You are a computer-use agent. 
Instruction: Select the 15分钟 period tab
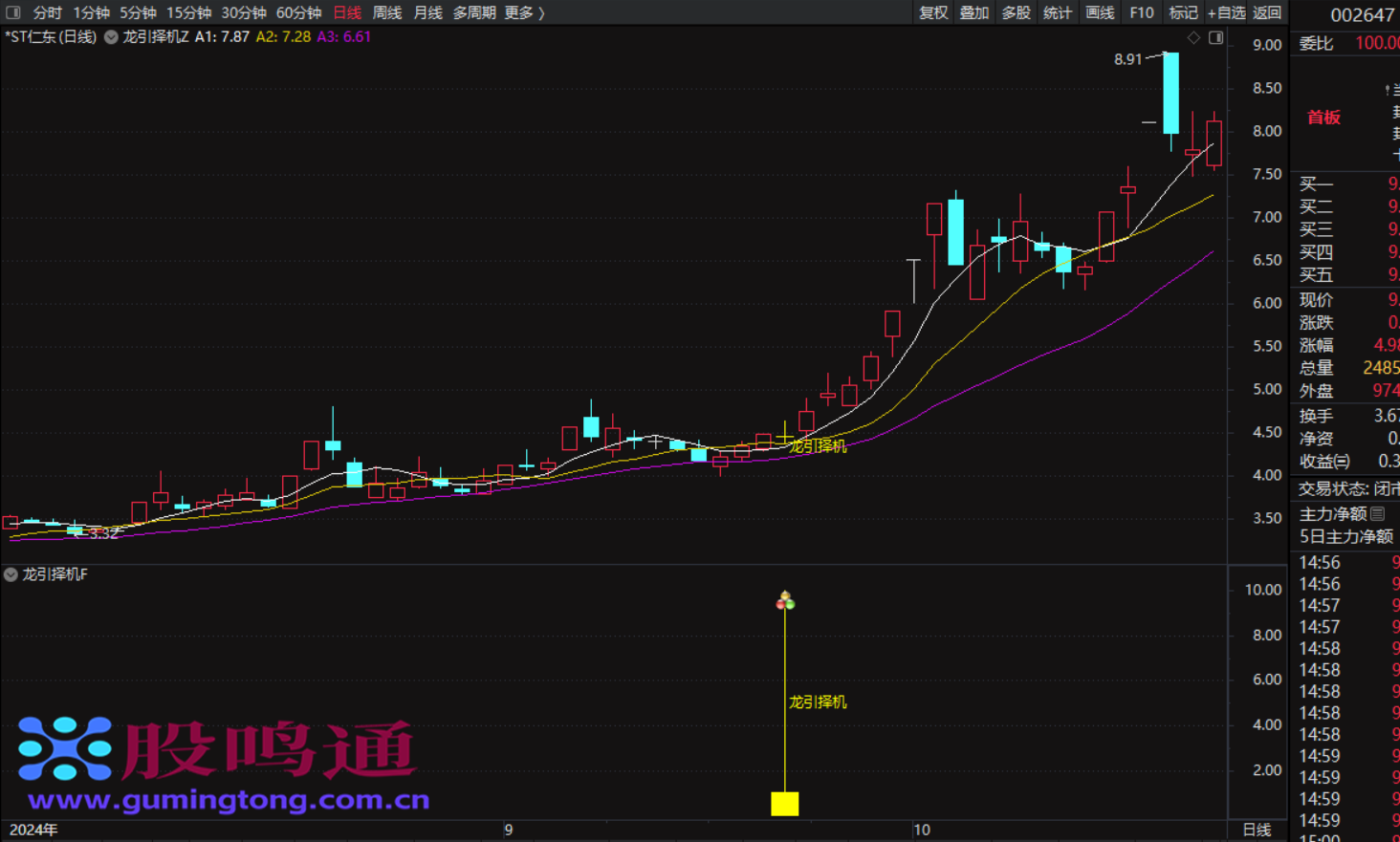click(188, 12)
